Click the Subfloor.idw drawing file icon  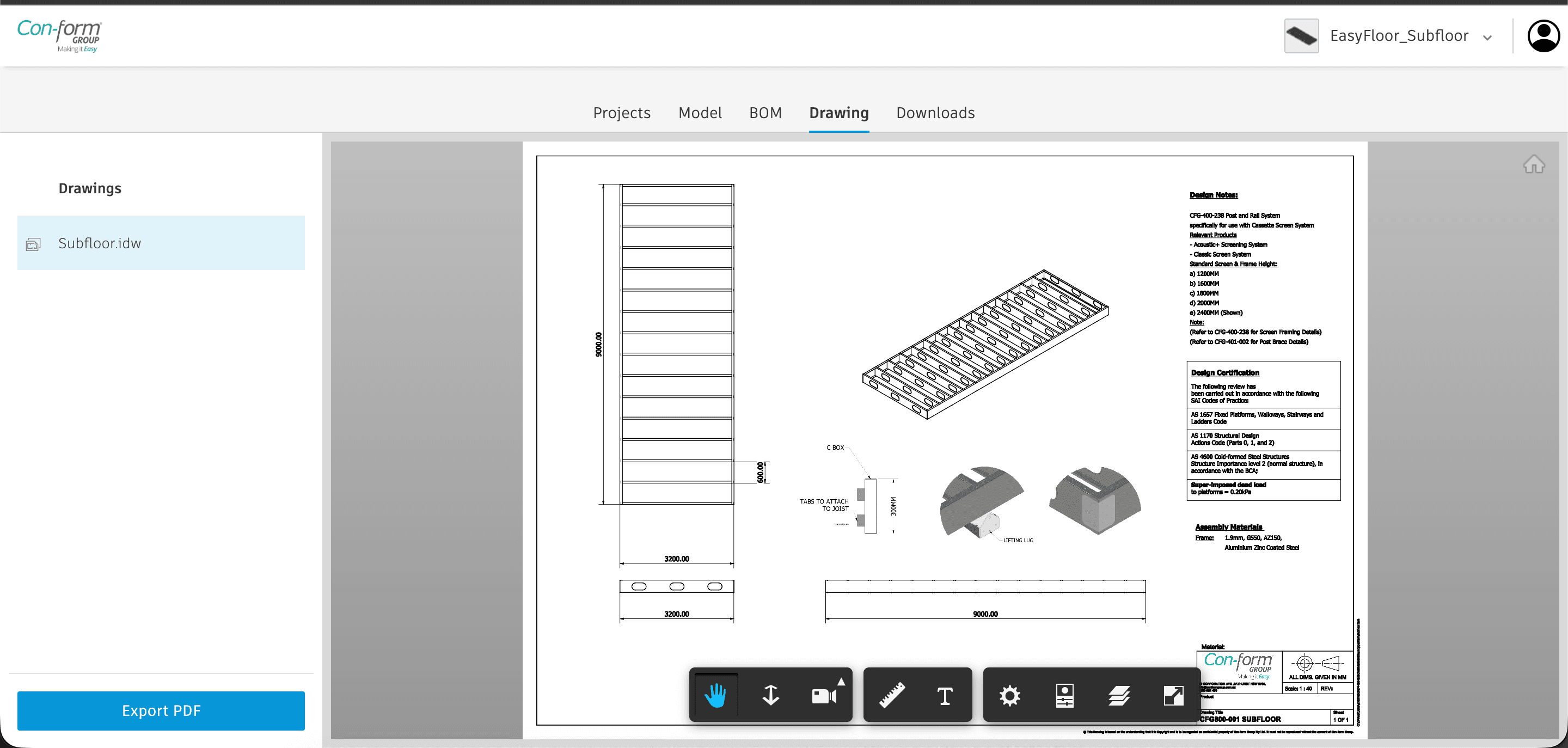click(x=33, y=244)
